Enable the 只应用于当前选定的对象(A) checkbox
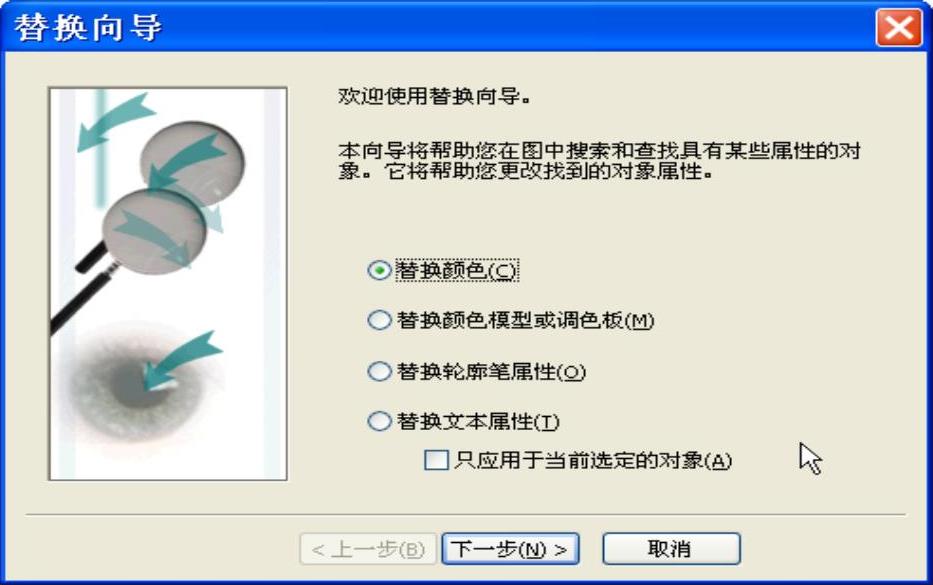933x585 pixels. [x=436, y=460]
